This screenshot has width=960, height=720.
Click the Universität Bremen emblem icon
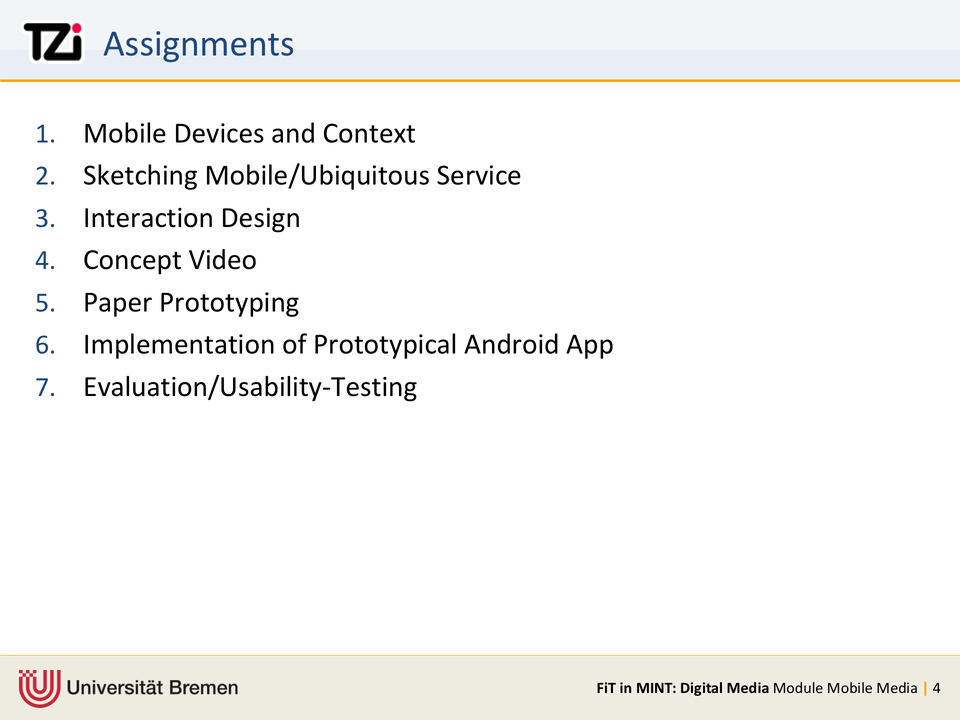[40, 687]
